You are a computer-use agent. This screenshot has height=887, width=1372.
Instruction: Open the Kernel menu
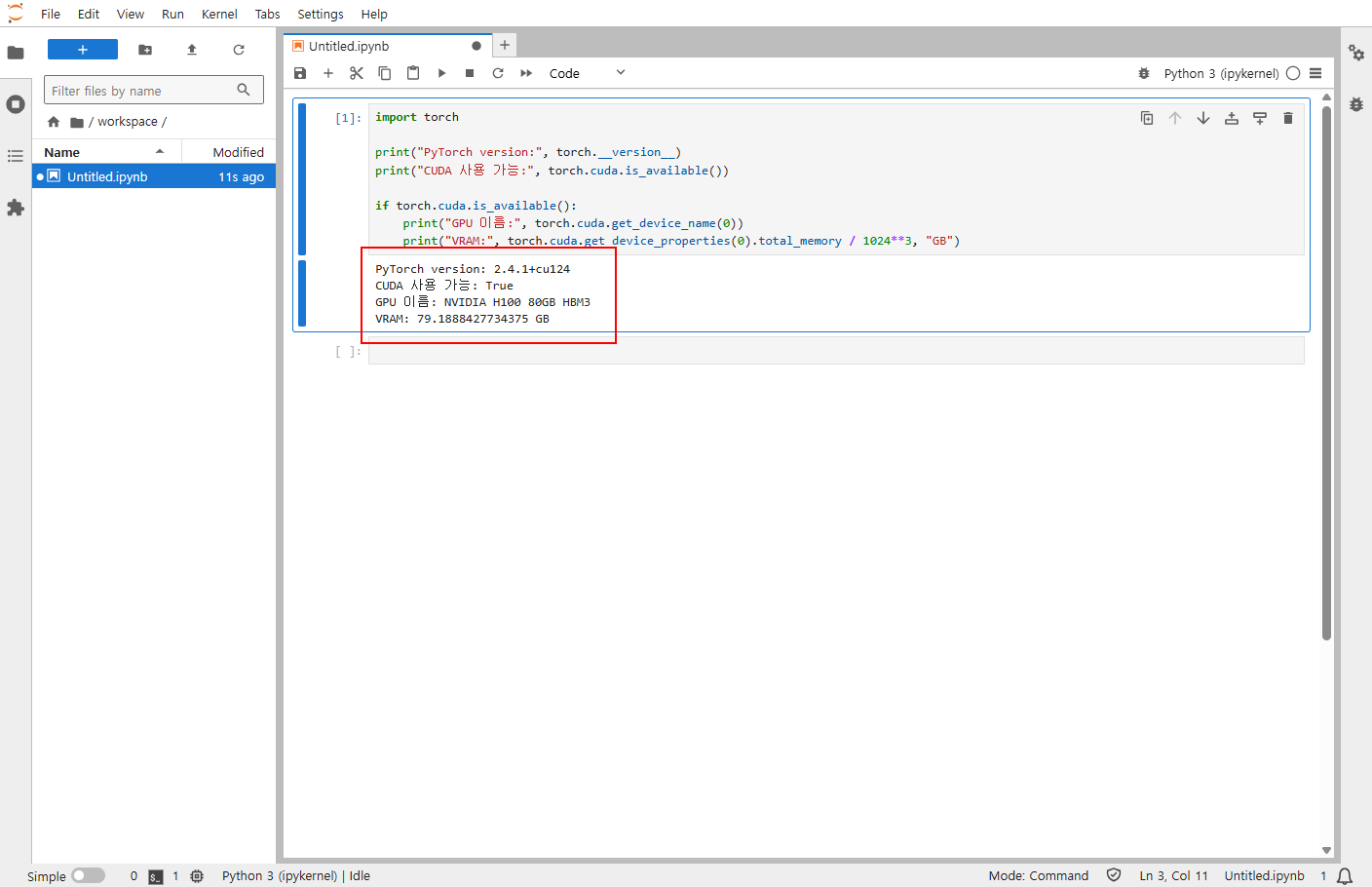(219, 14)
